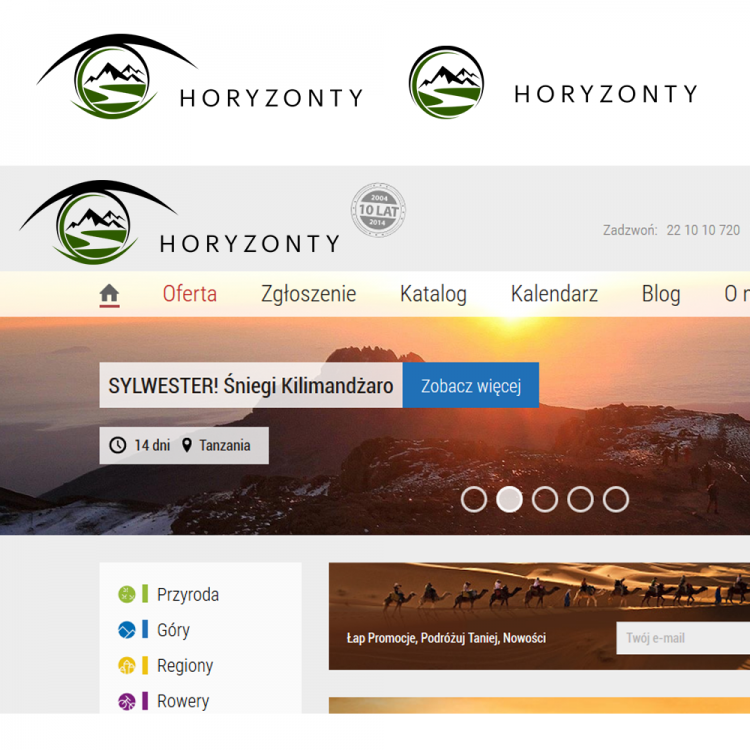The width and height of the screenshot is (750, 750).
Task: Open the Zgłoszenie navigation item
Action: pyautogui.click(x=309, y=294)
